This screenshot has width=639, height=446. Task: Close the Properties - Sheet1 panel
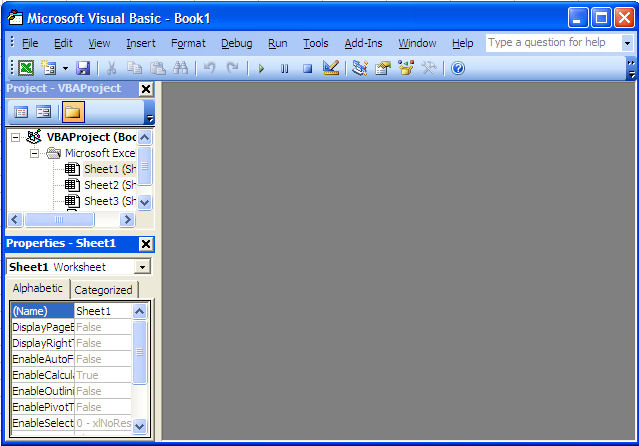pos(146,244)
